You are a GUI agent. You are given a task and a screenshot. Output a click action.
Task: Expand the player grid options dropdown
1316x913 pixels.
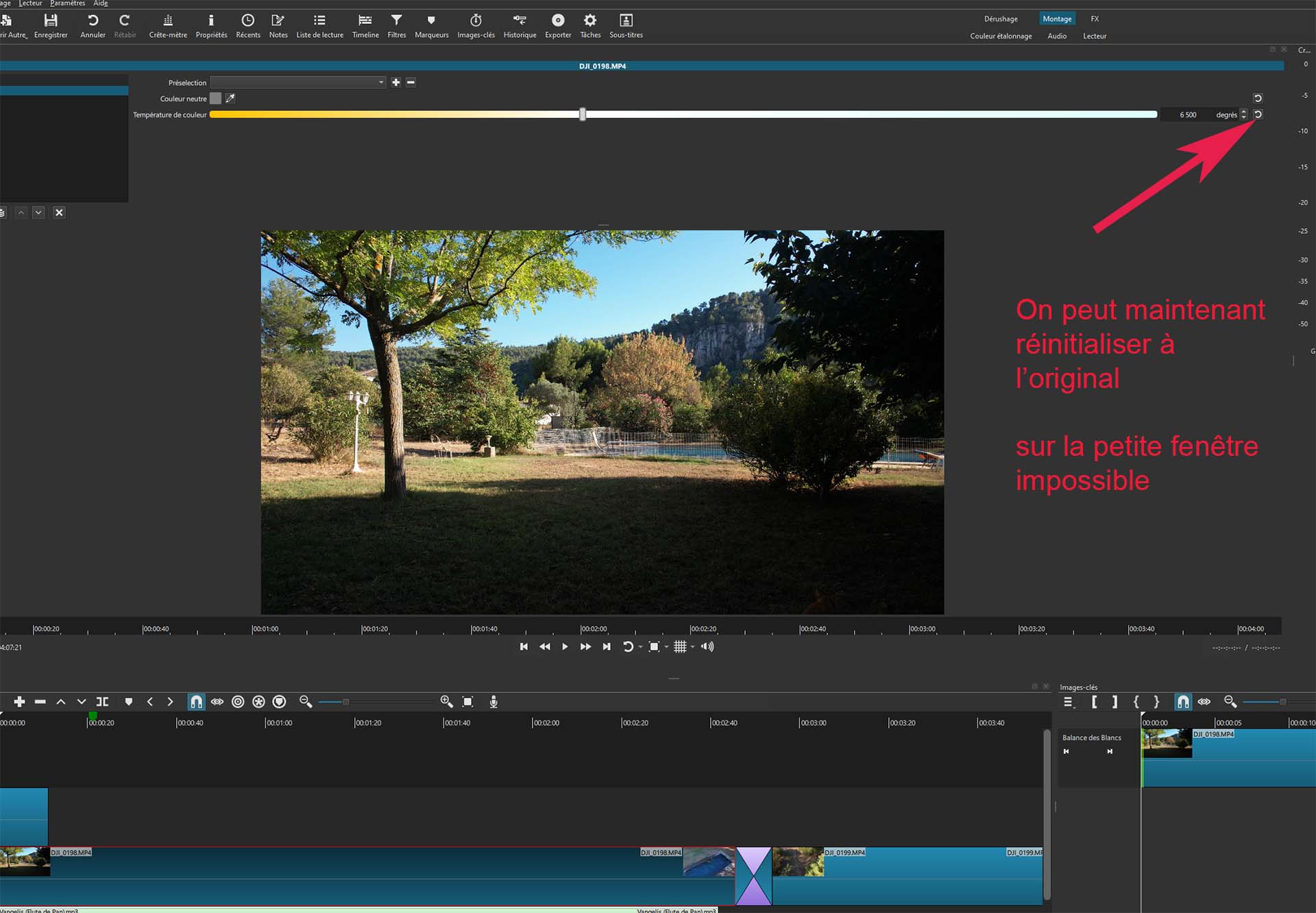click(x=692, y=647)
